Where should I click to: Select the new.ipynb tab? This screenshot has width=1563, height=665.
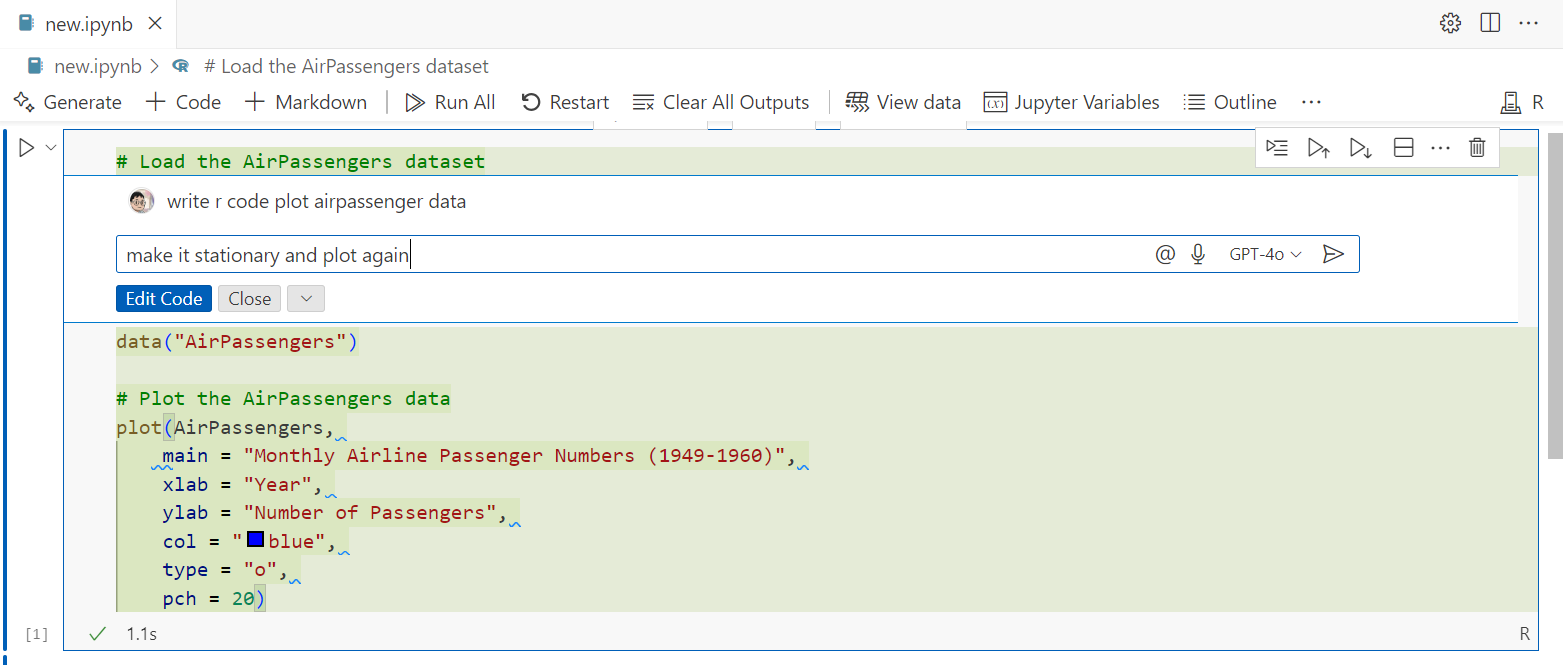pos(76,24)
